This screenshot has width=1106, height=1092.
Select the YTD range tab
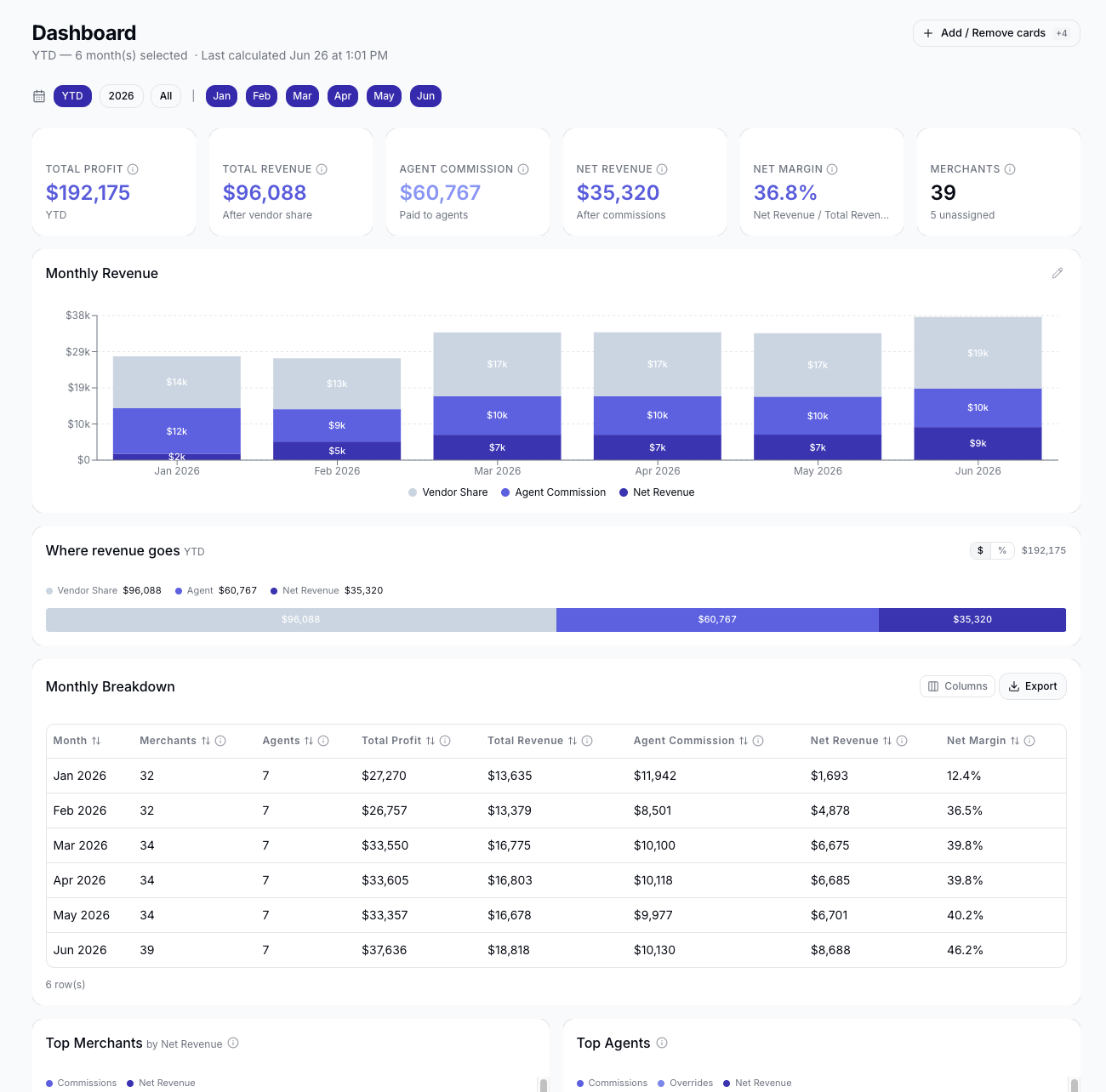point(72,96)
